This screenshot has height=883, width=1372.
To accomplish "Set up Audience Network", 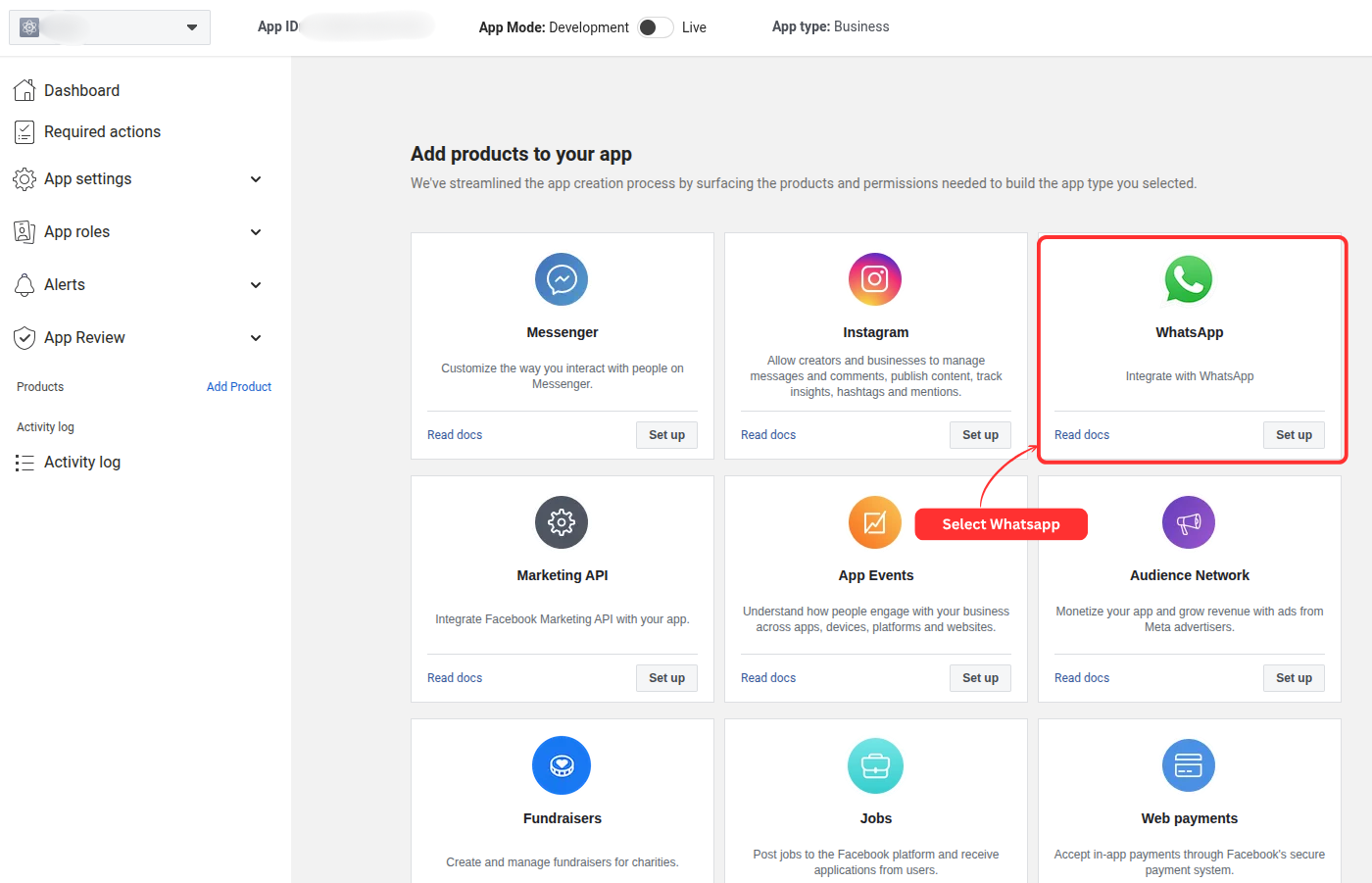I will coord(1294,678).
